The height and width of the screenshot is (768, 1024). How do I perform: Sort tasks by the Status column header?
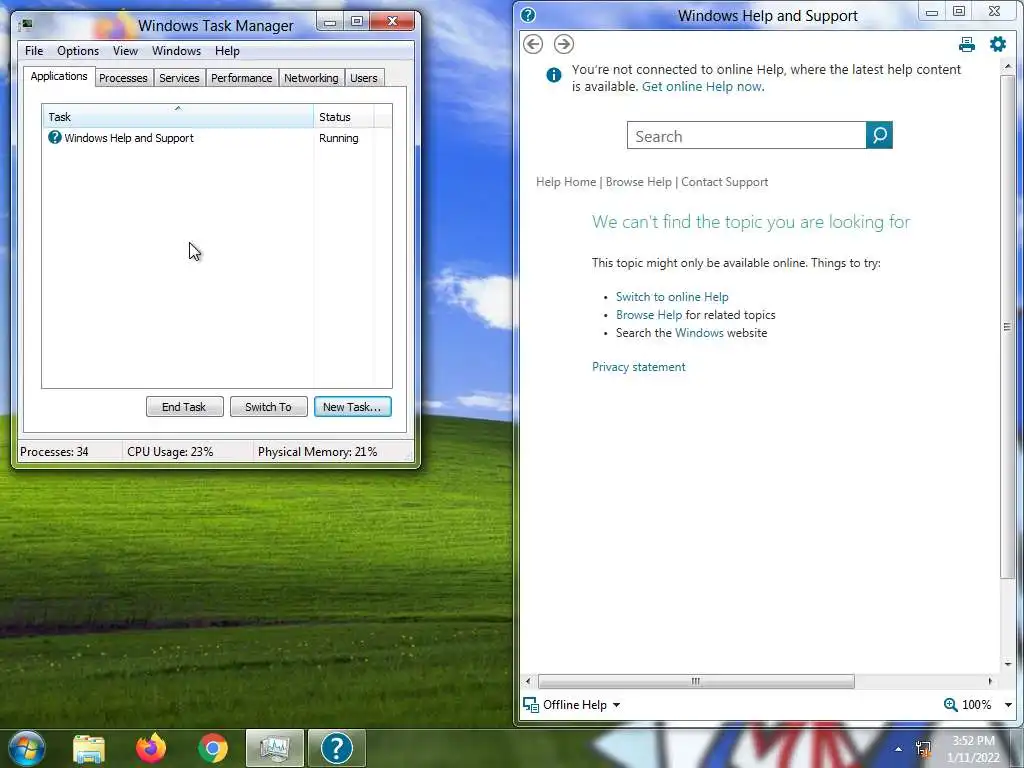coord(343,116)
